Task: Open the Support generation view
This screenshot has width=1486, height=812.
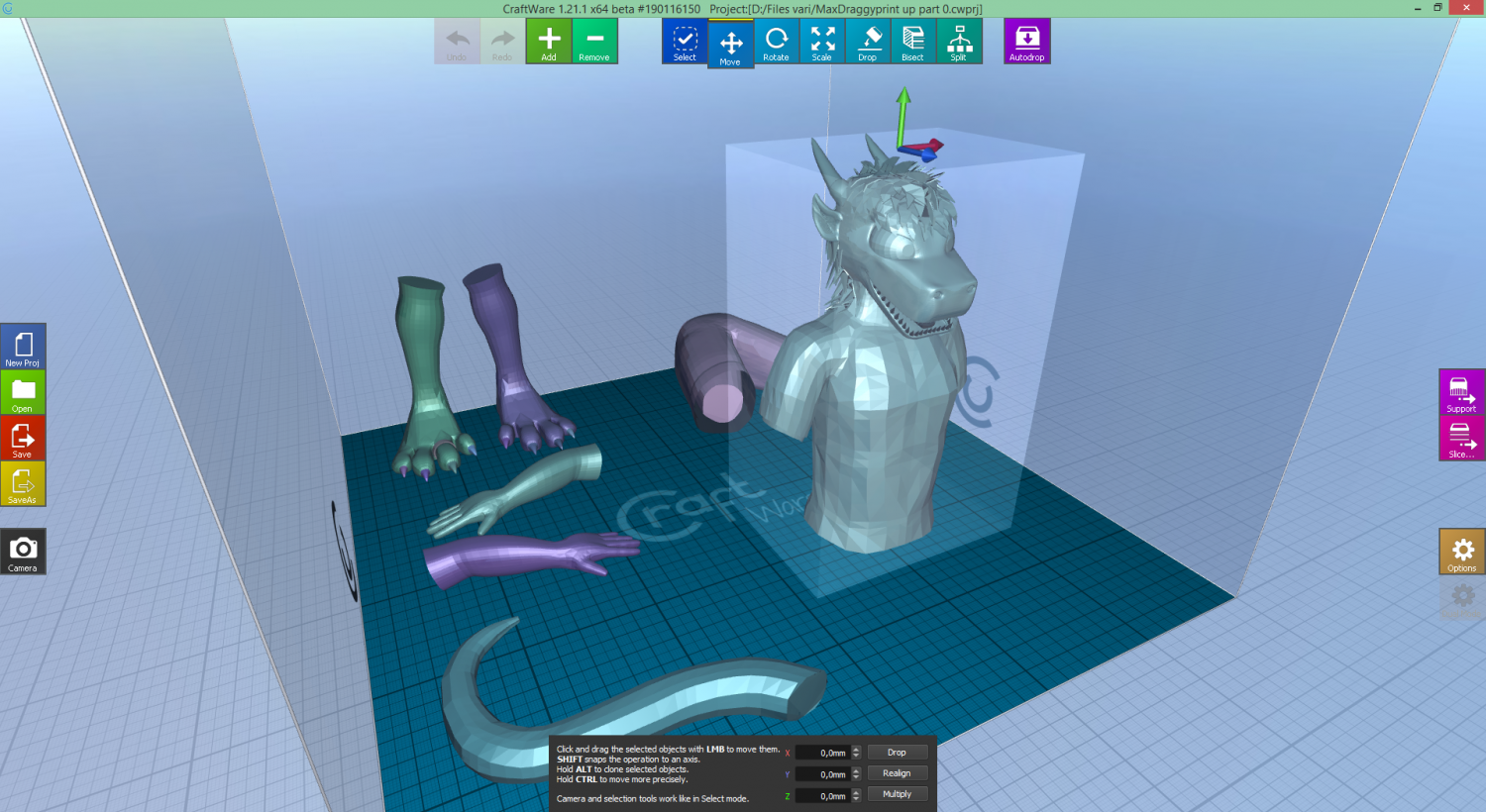Action: click(x=1461, y=393)
